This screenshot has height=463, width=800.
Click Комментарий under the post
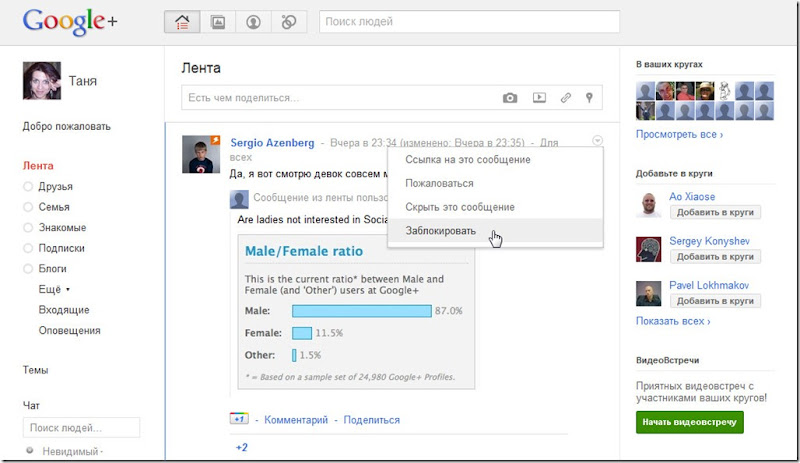coord(296,420)
